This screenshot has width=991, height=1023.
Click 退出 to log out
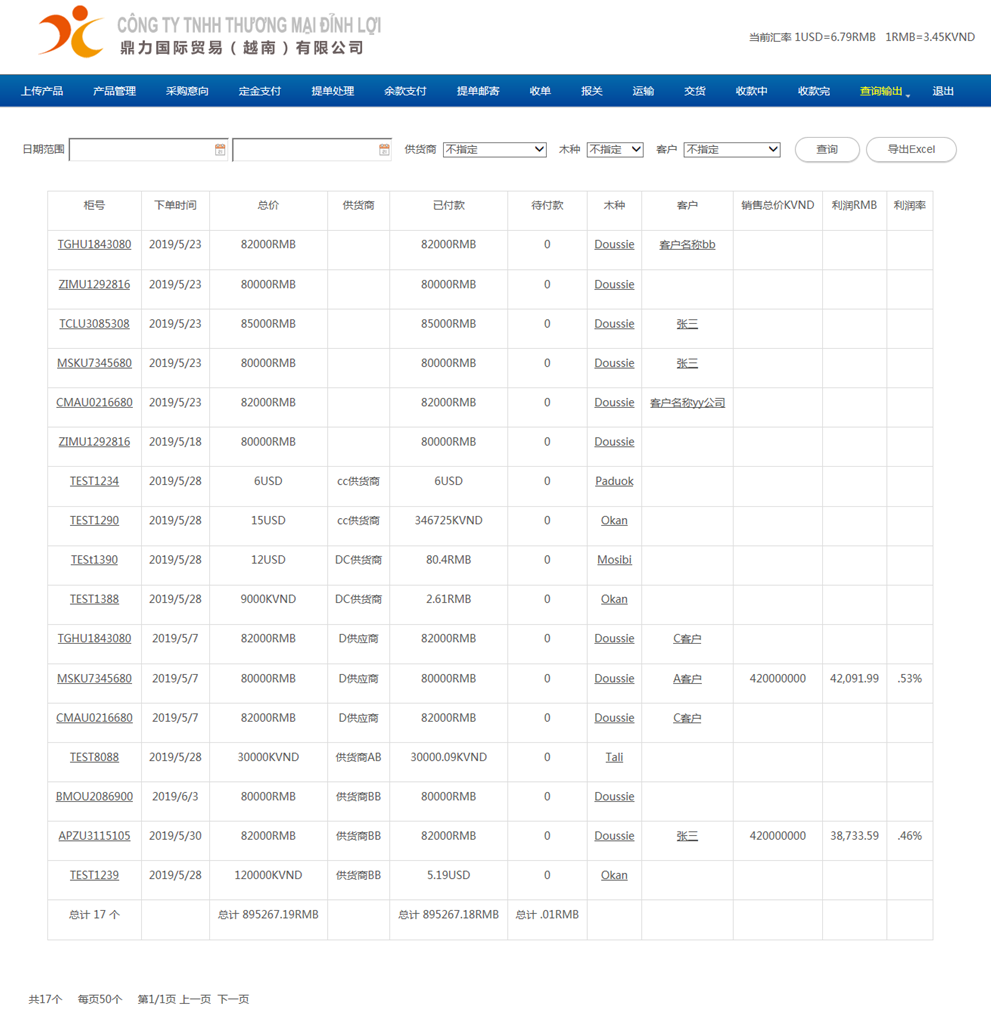click(x=943, y=91)
